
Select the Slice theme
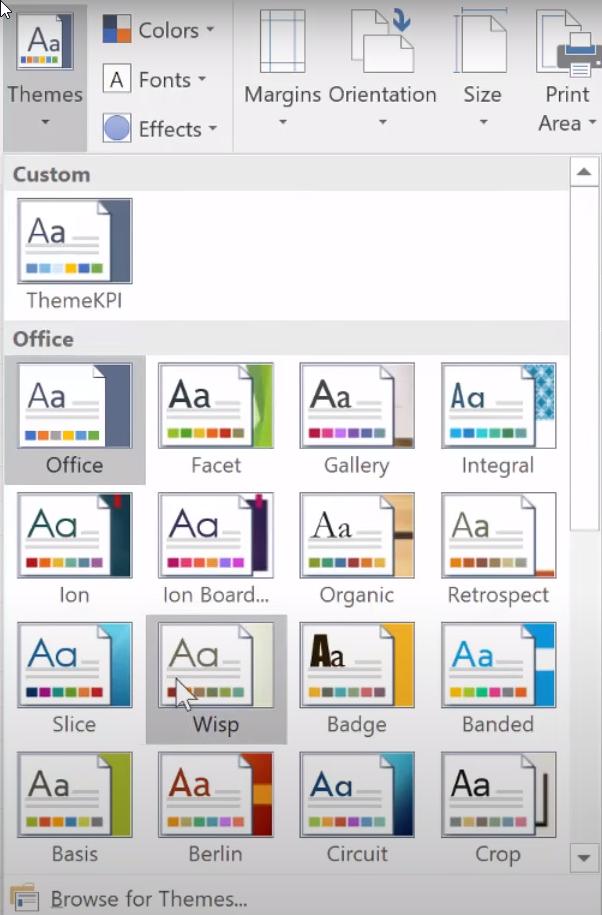click(75, 679)
